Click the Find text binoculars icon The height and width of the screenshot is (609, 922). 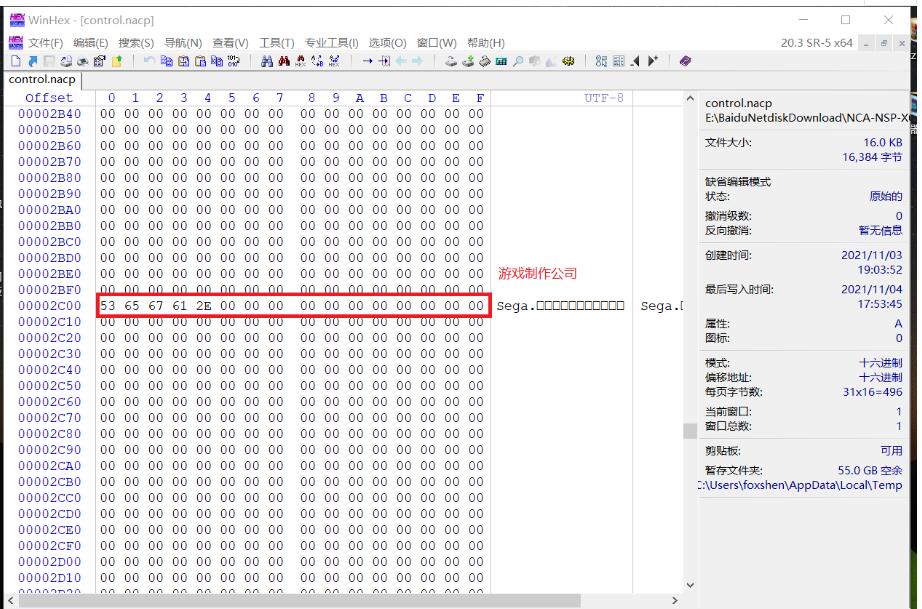click(x=267, y=61)
